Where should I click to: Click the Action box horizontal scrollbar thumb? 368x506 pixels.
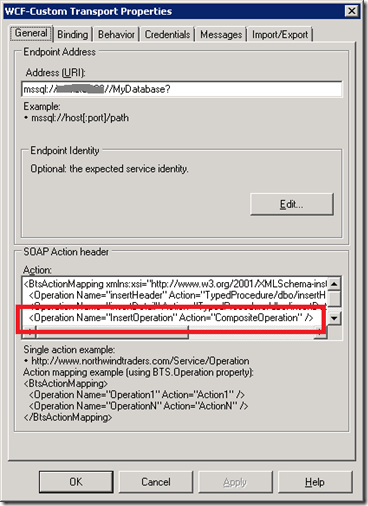point(112,332)
